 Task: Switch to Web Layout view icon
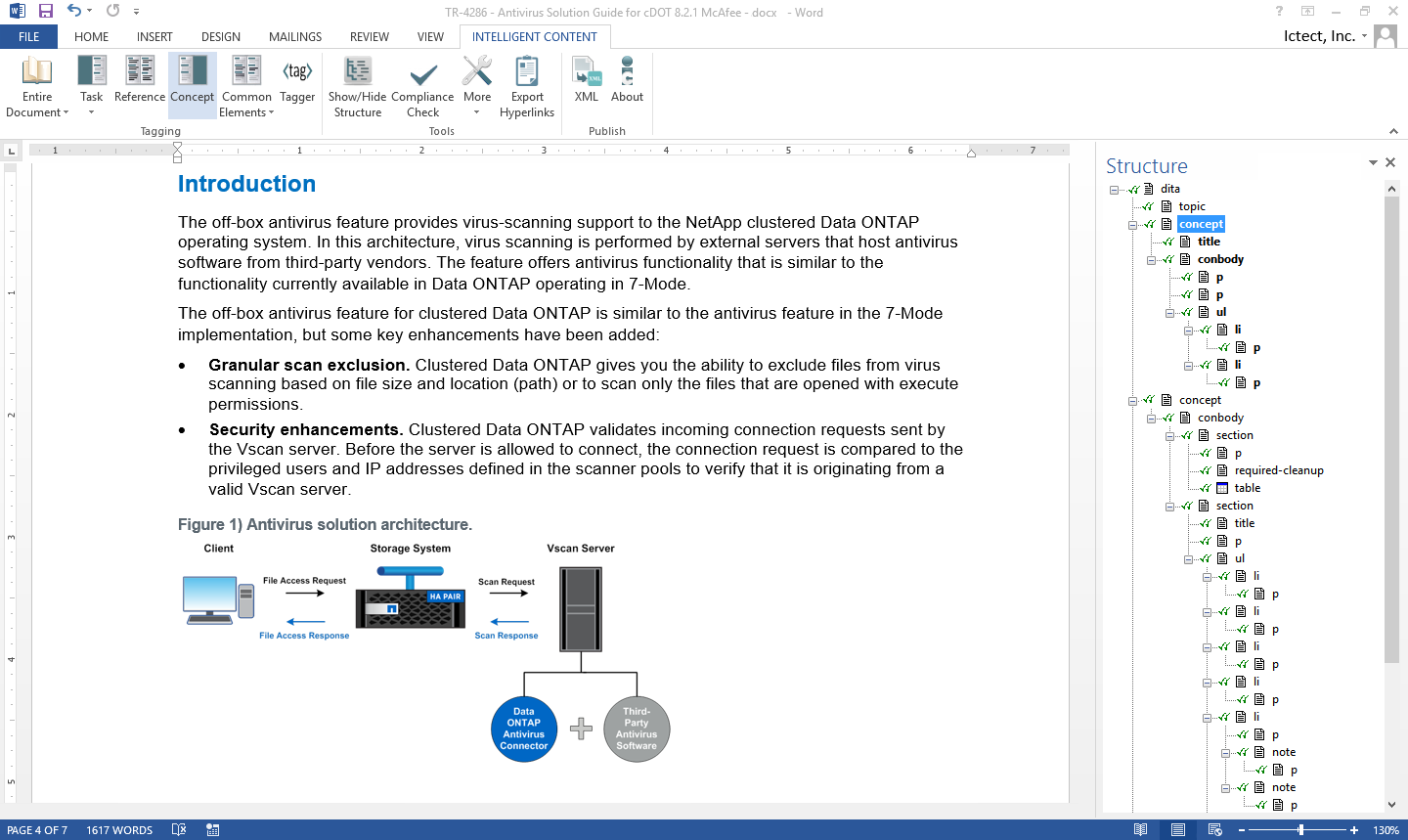1215,829
